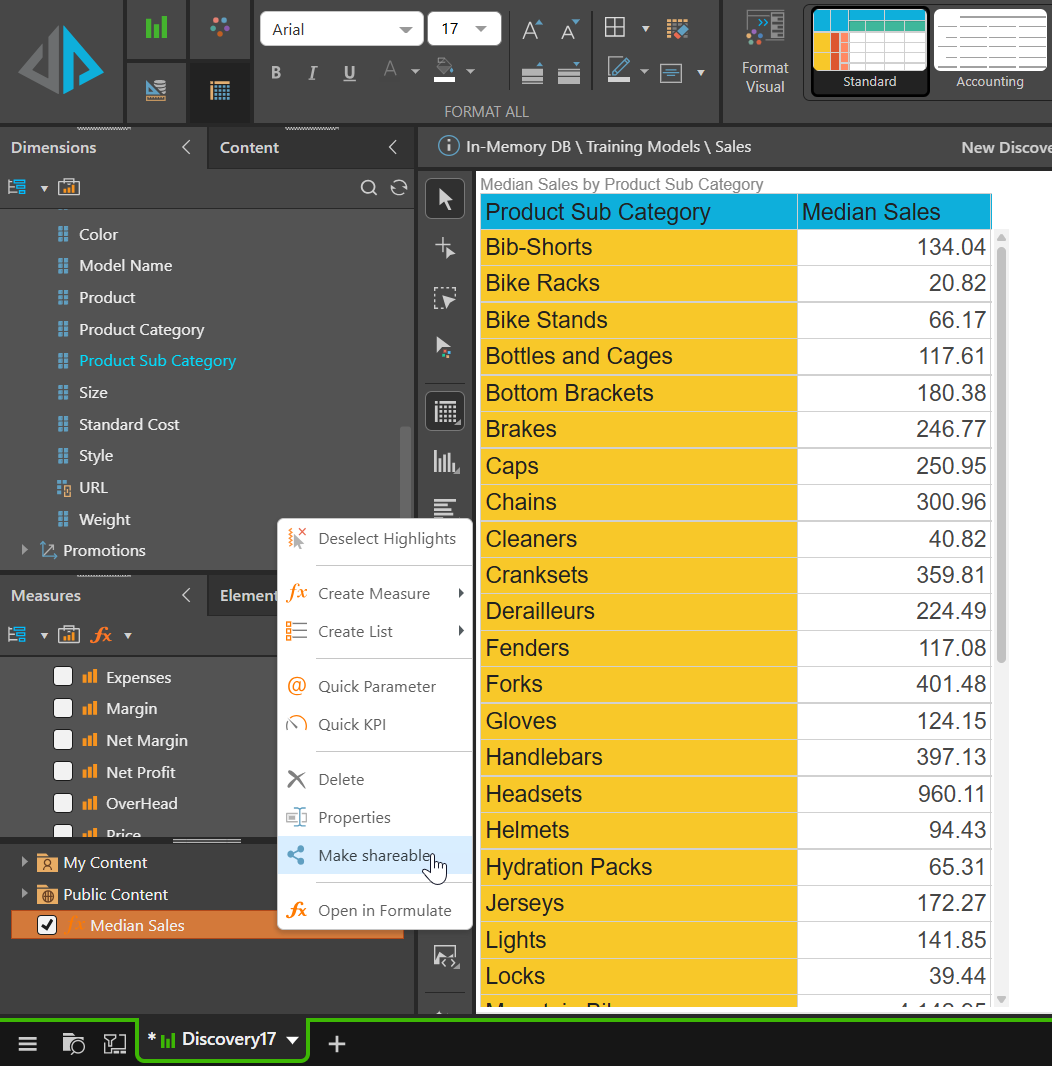
Task: Click the Bold formatting icon
Action: pos(276,72)
